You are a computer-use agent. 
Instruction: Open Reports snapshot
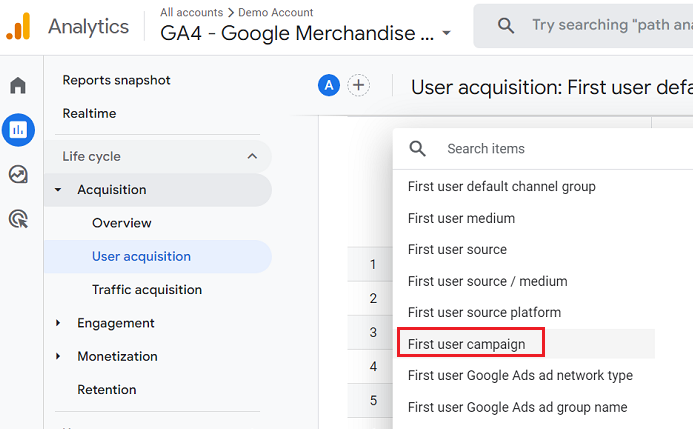pos(116,80)
